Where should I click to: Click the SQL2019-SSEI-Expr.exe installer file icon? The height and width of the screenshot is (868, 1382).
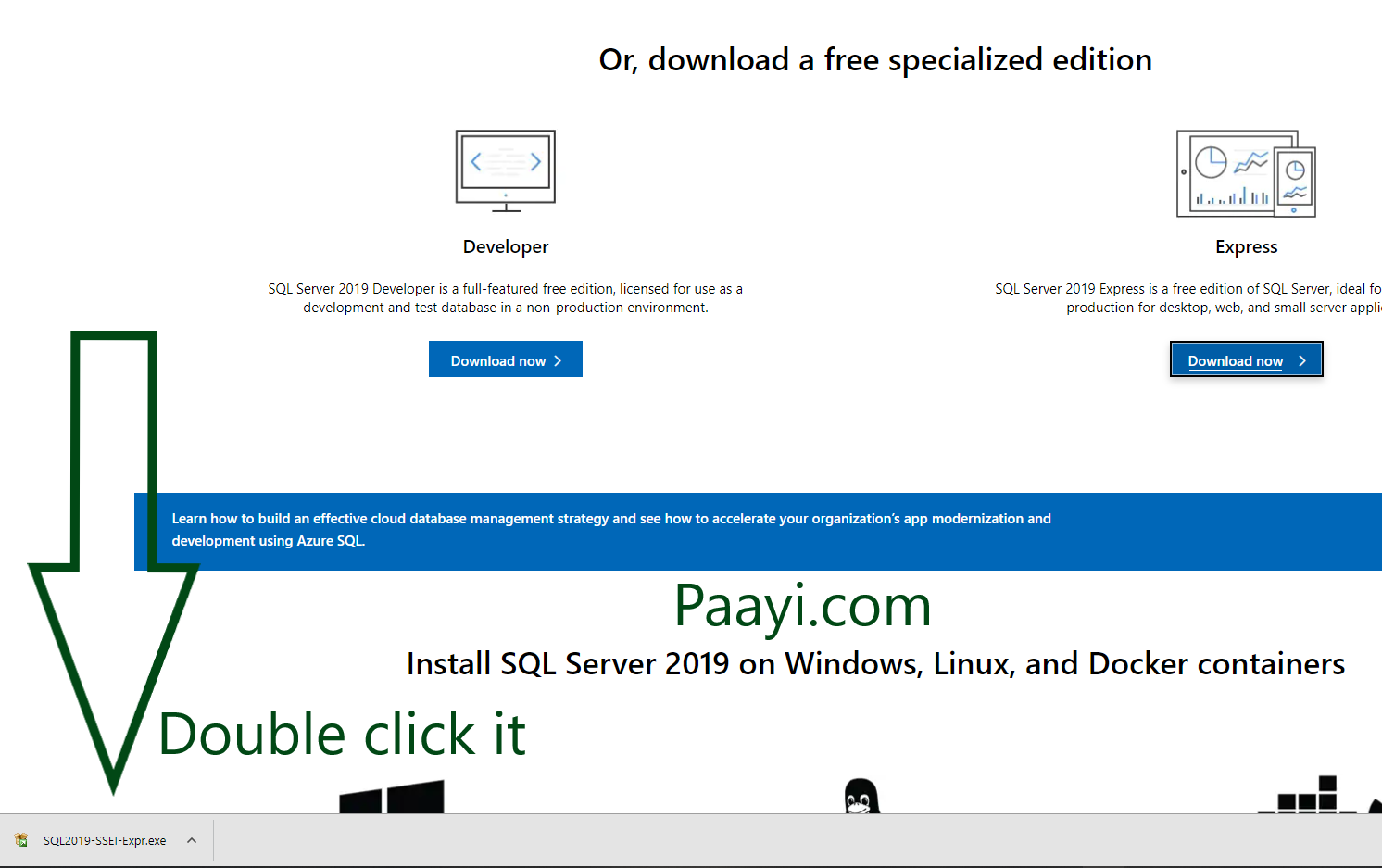click(21, 840)
